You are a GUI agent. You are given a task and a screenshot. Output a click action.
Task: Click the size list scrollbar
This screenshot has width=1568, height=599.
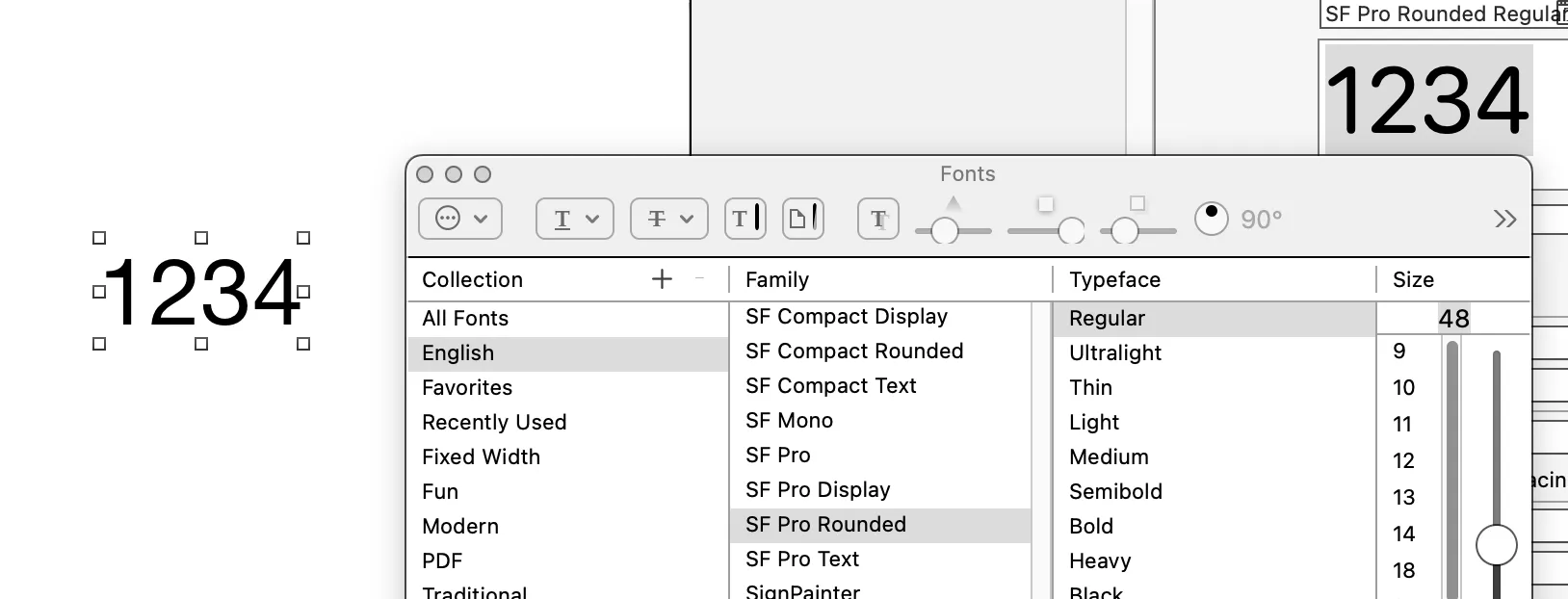[x=1452, y=469]
